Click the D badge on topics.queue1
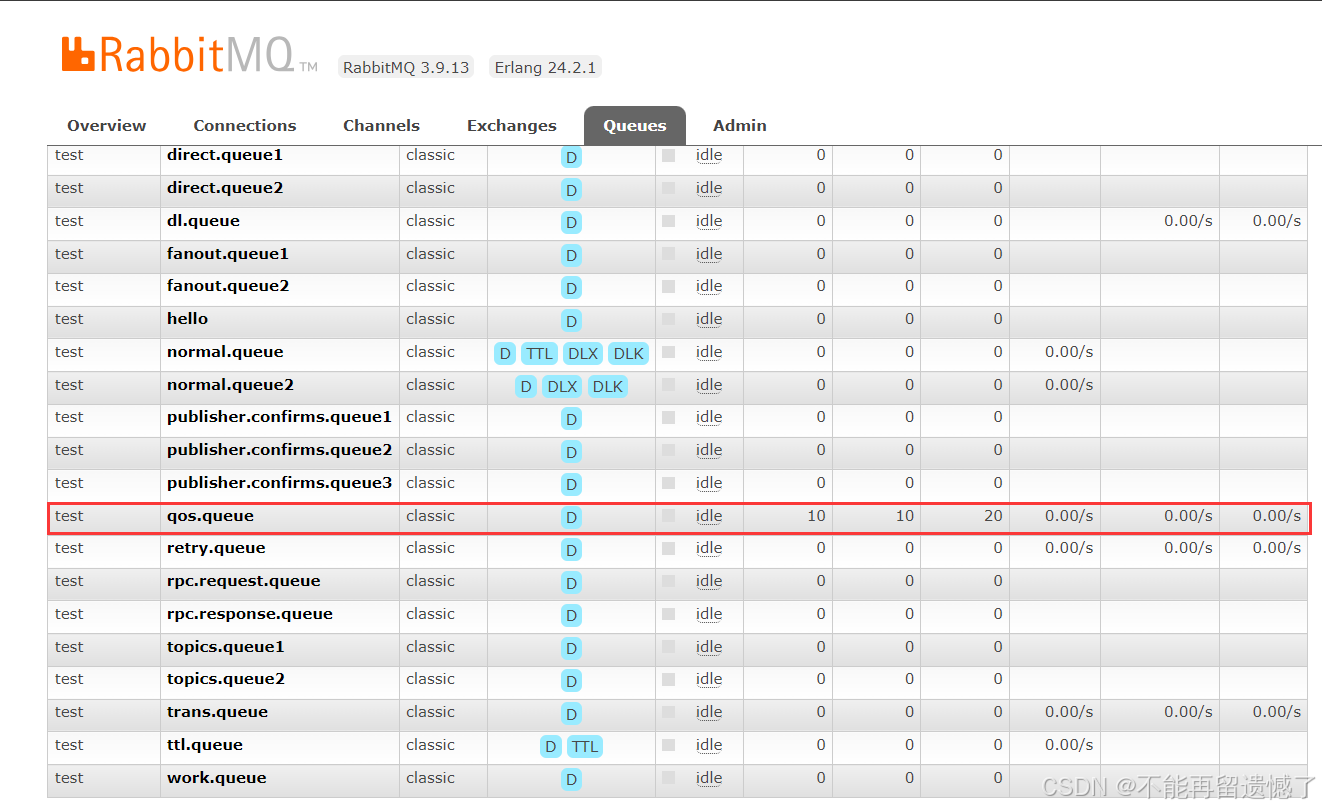Viewport: 1322px width, 809px height. click(571, 648)
